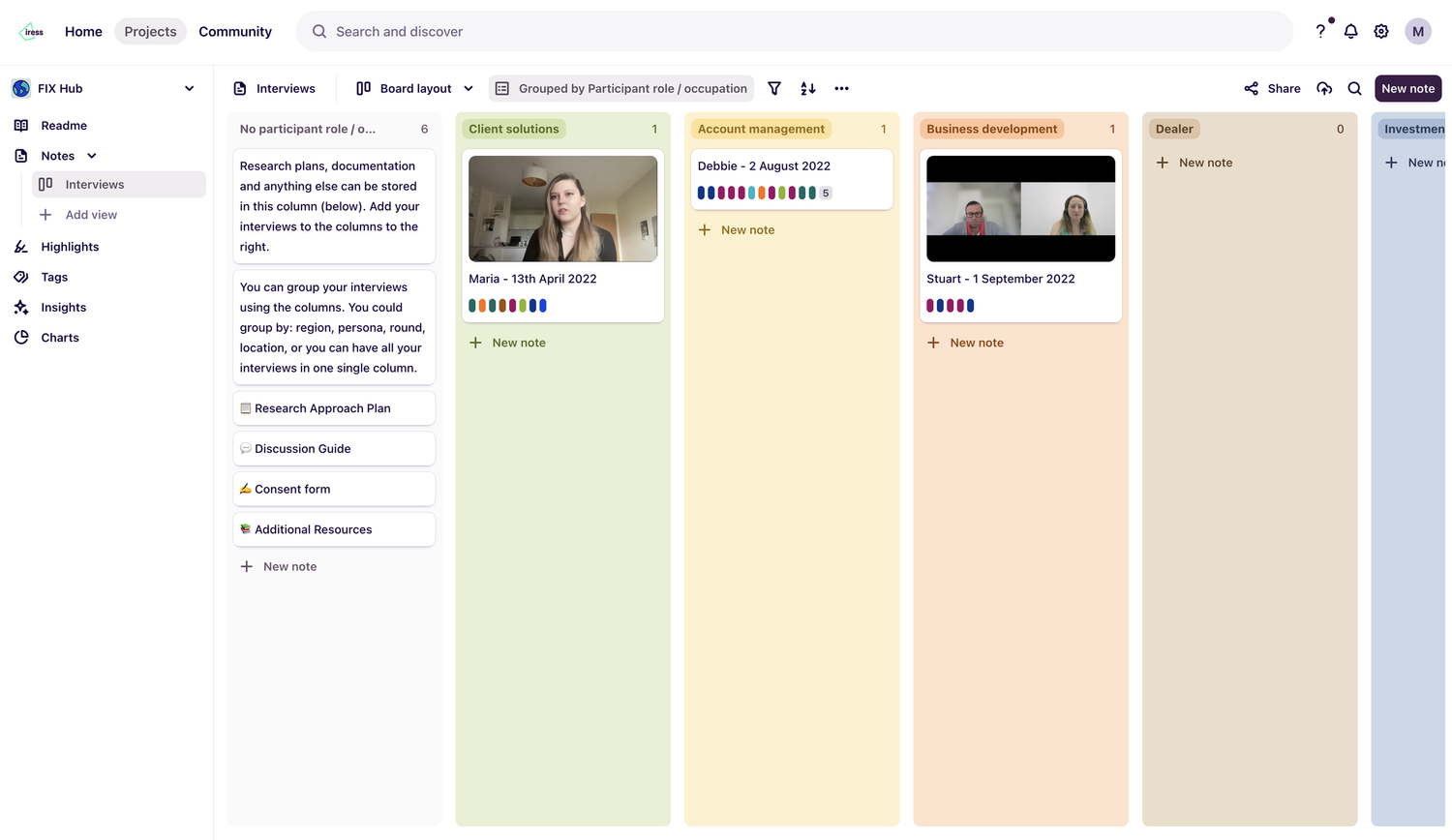Click the plus icon beside Add view
1452x840 pixels.
pyautogui.click(x=45, y=215)
